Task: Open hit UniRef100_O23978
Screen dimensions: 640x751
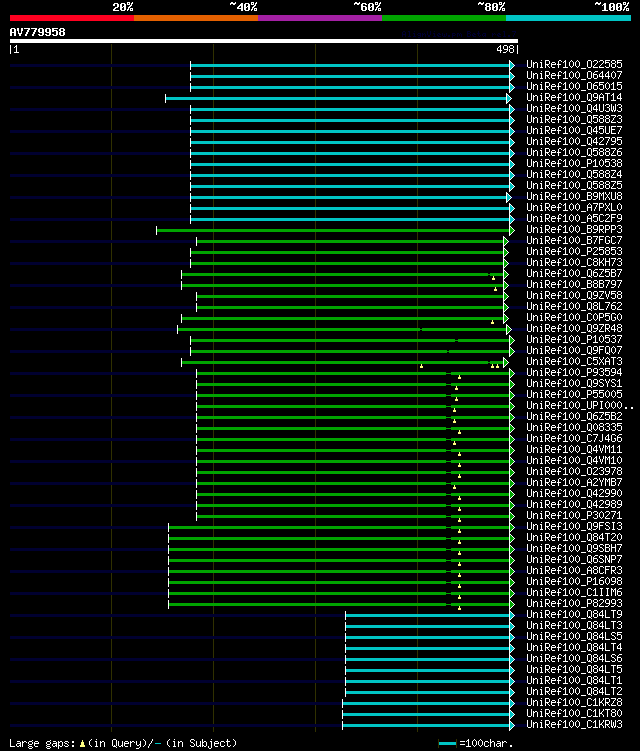Action: tap(574, 472)
